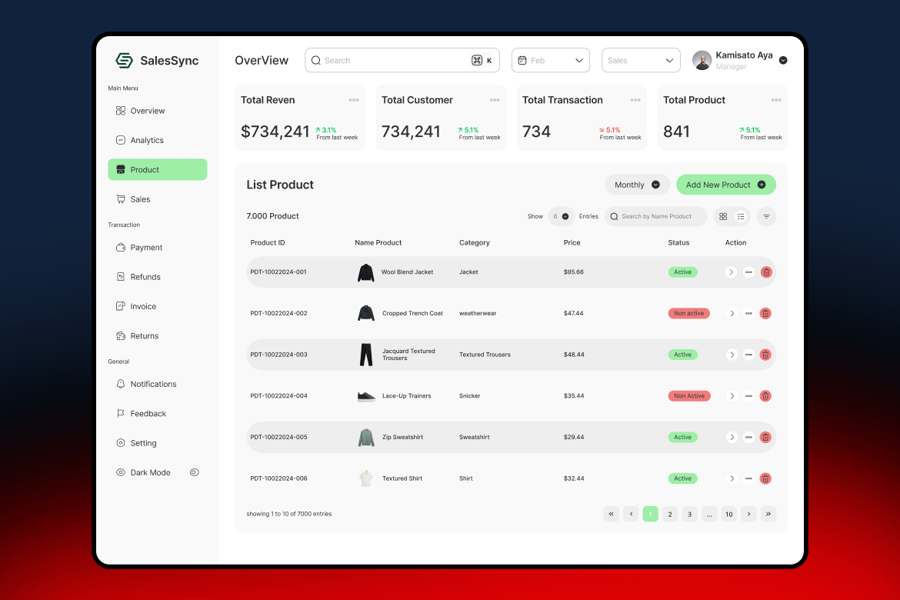900x600 pixels.
Task: Open details arrow for Zip Sweatshirt row
Action: click(731, 437)
